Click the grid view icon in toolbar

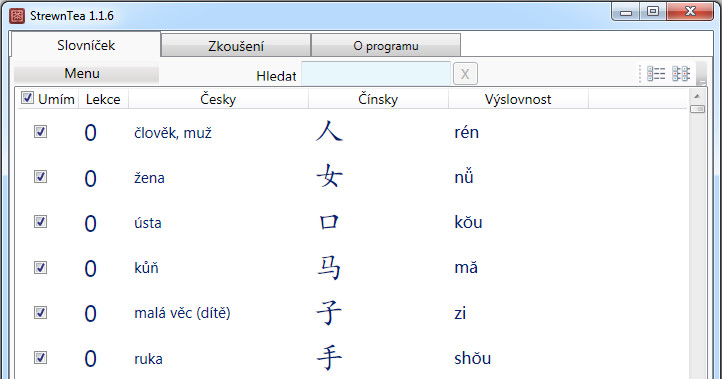click(681, 74)
